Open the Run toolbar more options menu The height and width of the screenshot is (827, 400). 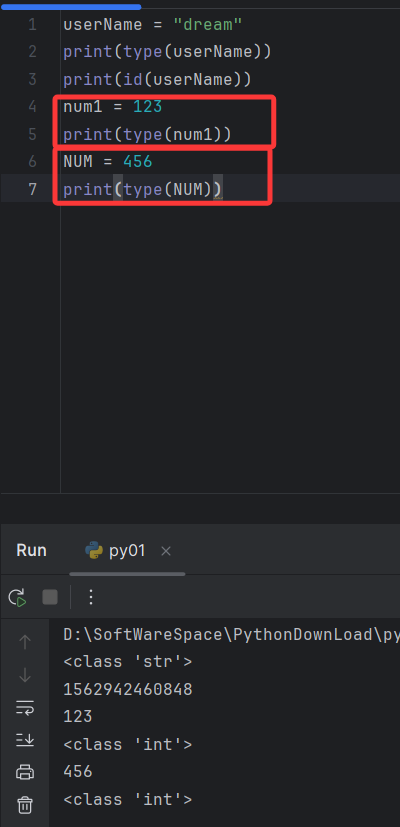(x=91, y=597)
